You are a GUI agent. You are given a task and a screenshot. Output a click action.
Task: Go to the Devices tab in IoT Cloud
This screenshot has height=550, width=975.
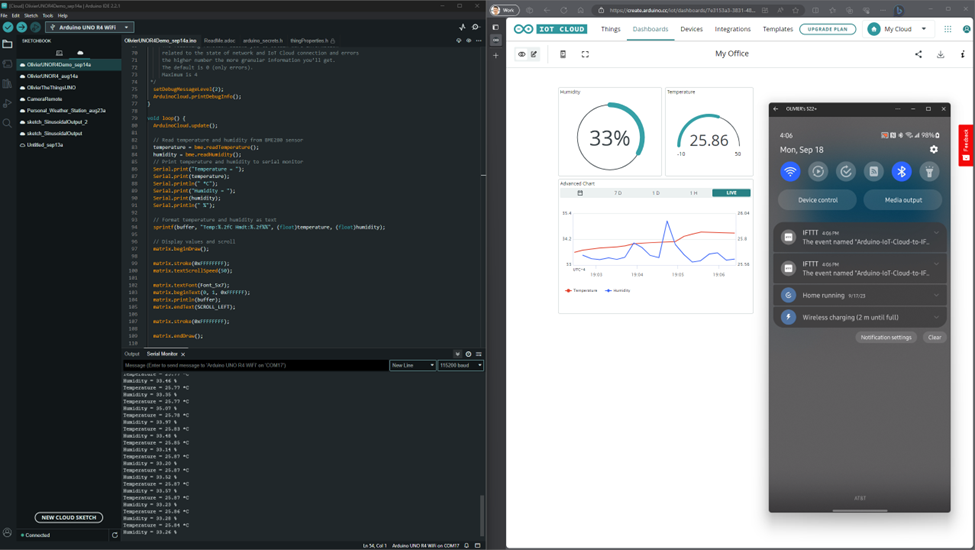pos(691,29)
